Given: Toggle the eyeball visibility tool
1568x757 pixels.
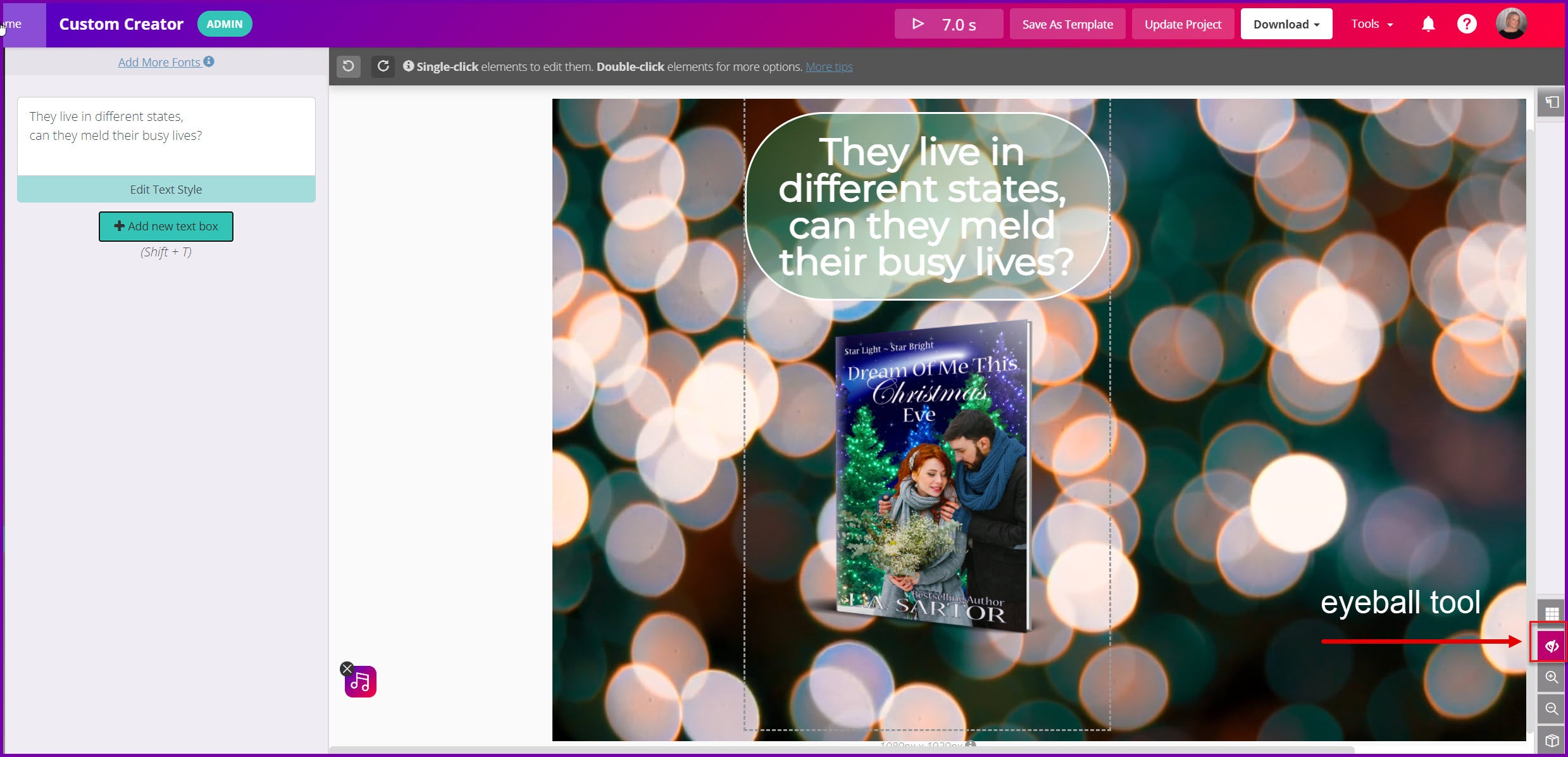Looking at the screenshot, I should pos(1551,646).
